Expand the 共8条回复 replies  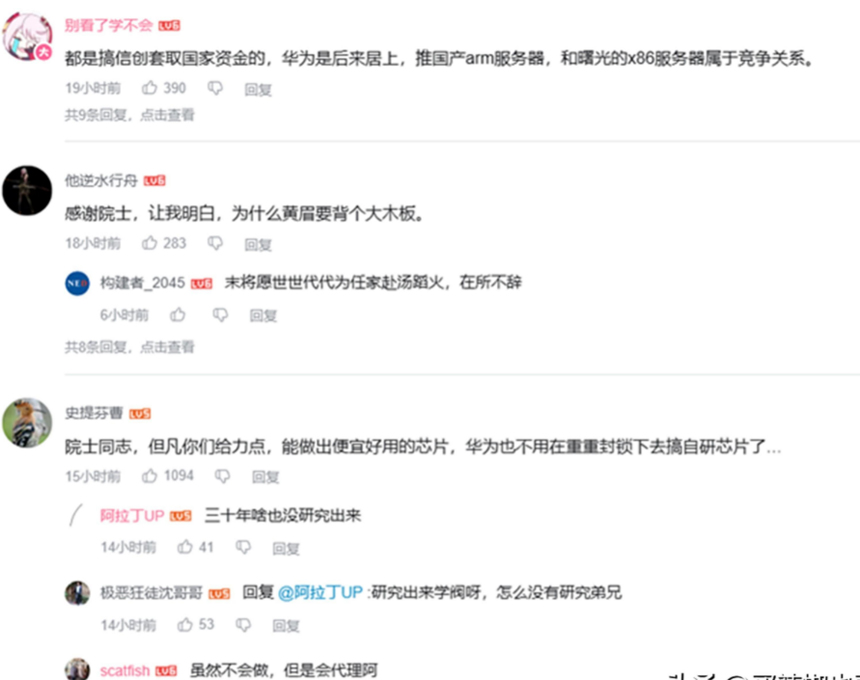click(x=130, y=347)
